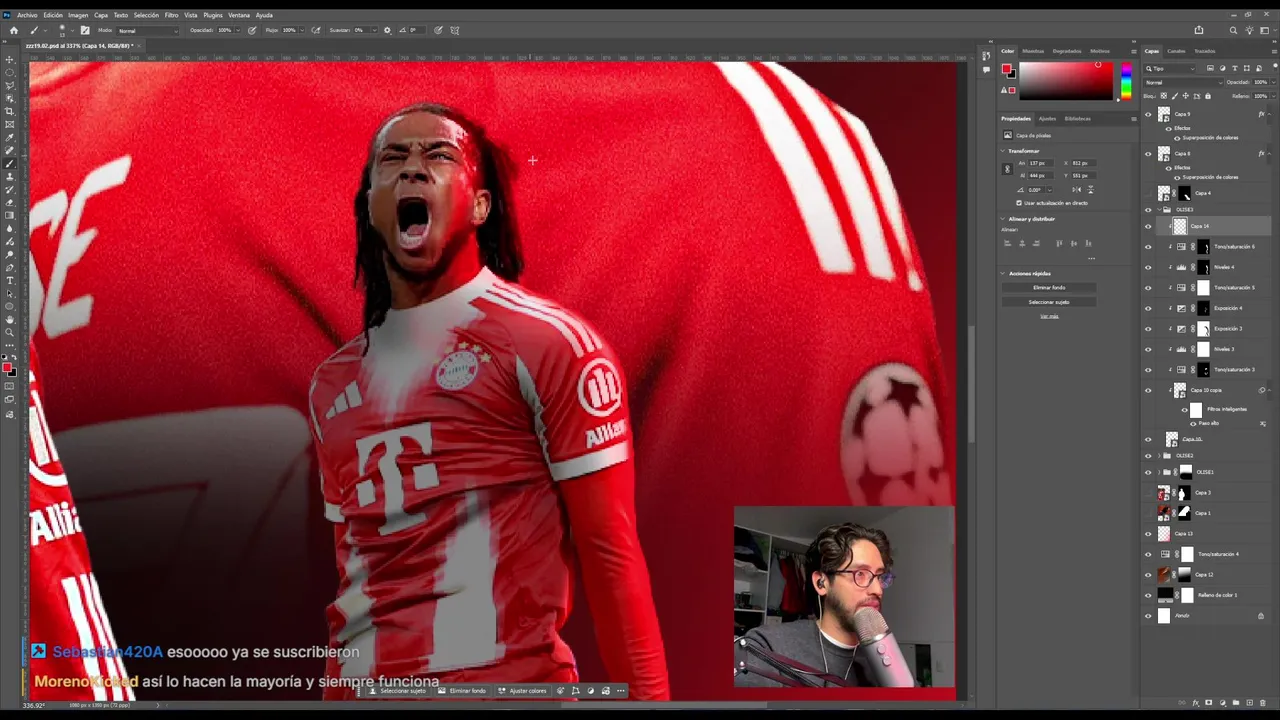This screenshot has height=720, width=1280.
Task: Open the brush Modo Normal dropdown
Action: tap(146, 30)
